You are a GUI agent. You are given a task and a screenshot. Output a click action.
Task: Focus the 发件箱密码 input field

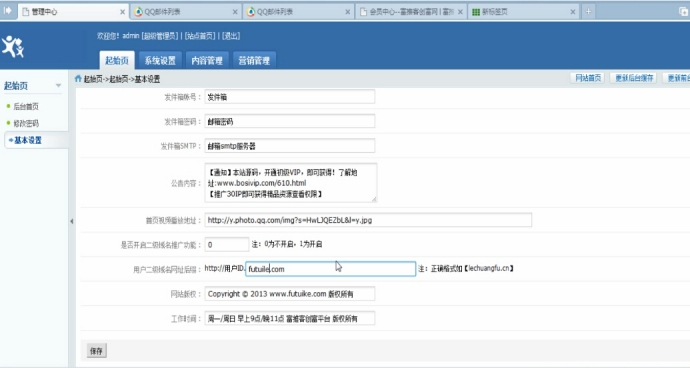(290, 121)
